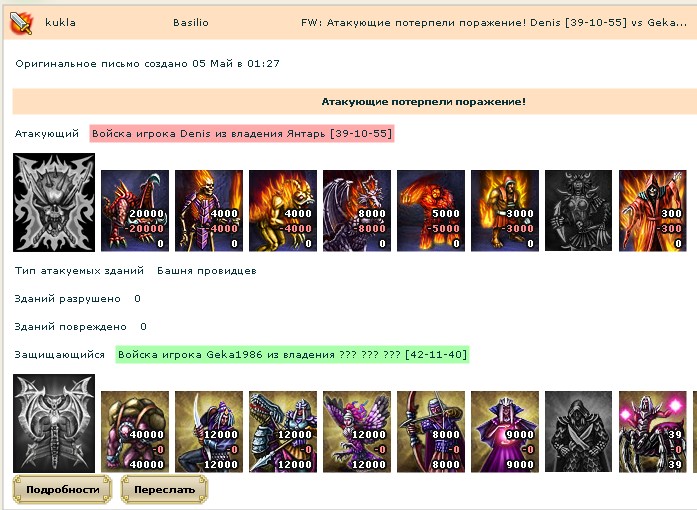Viewport: 697px width, 510px height.
Task: Click the attacker's grayed-out unit portrait
Action: (578, 210)
